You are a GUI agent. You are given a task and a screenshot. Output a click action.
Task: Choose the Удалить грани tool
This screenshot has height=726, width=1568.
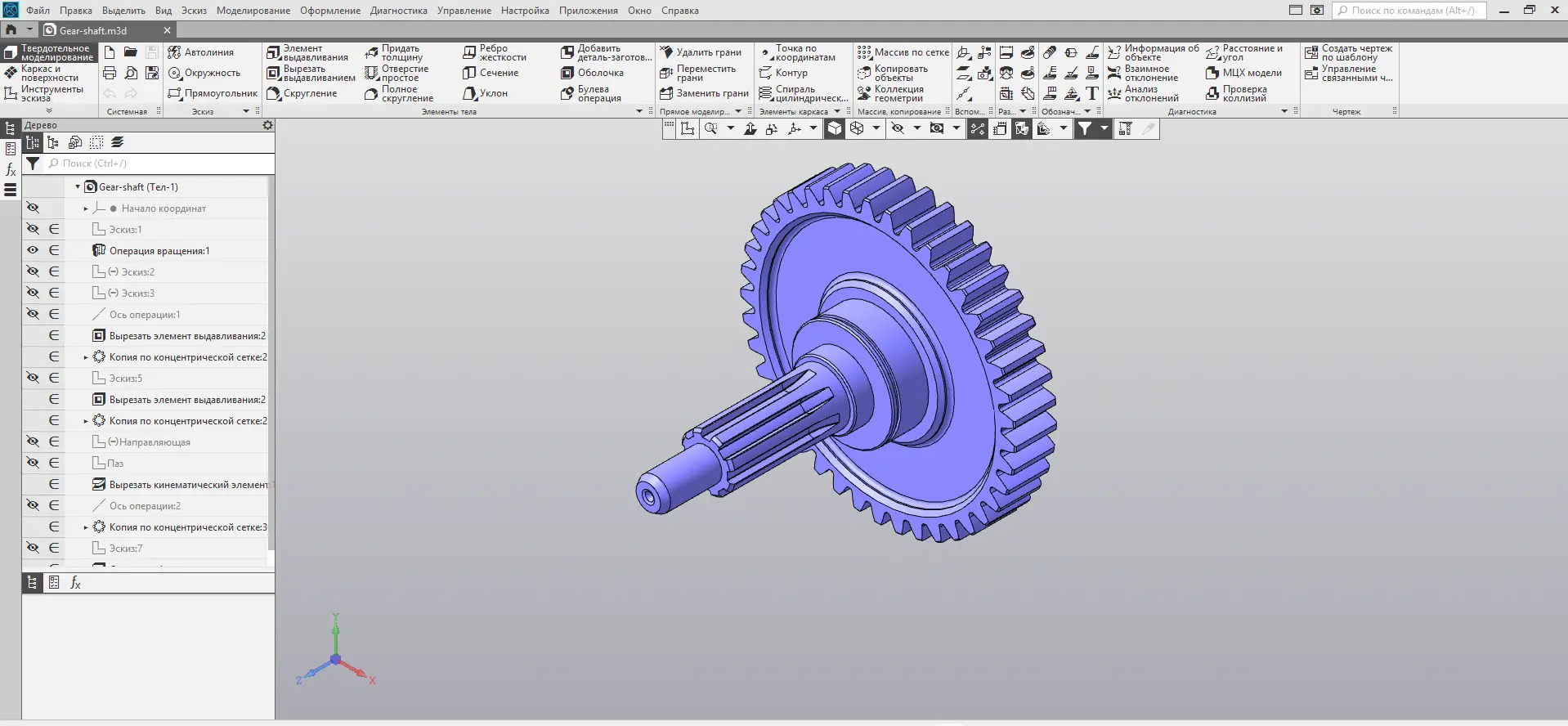point(701,52)
